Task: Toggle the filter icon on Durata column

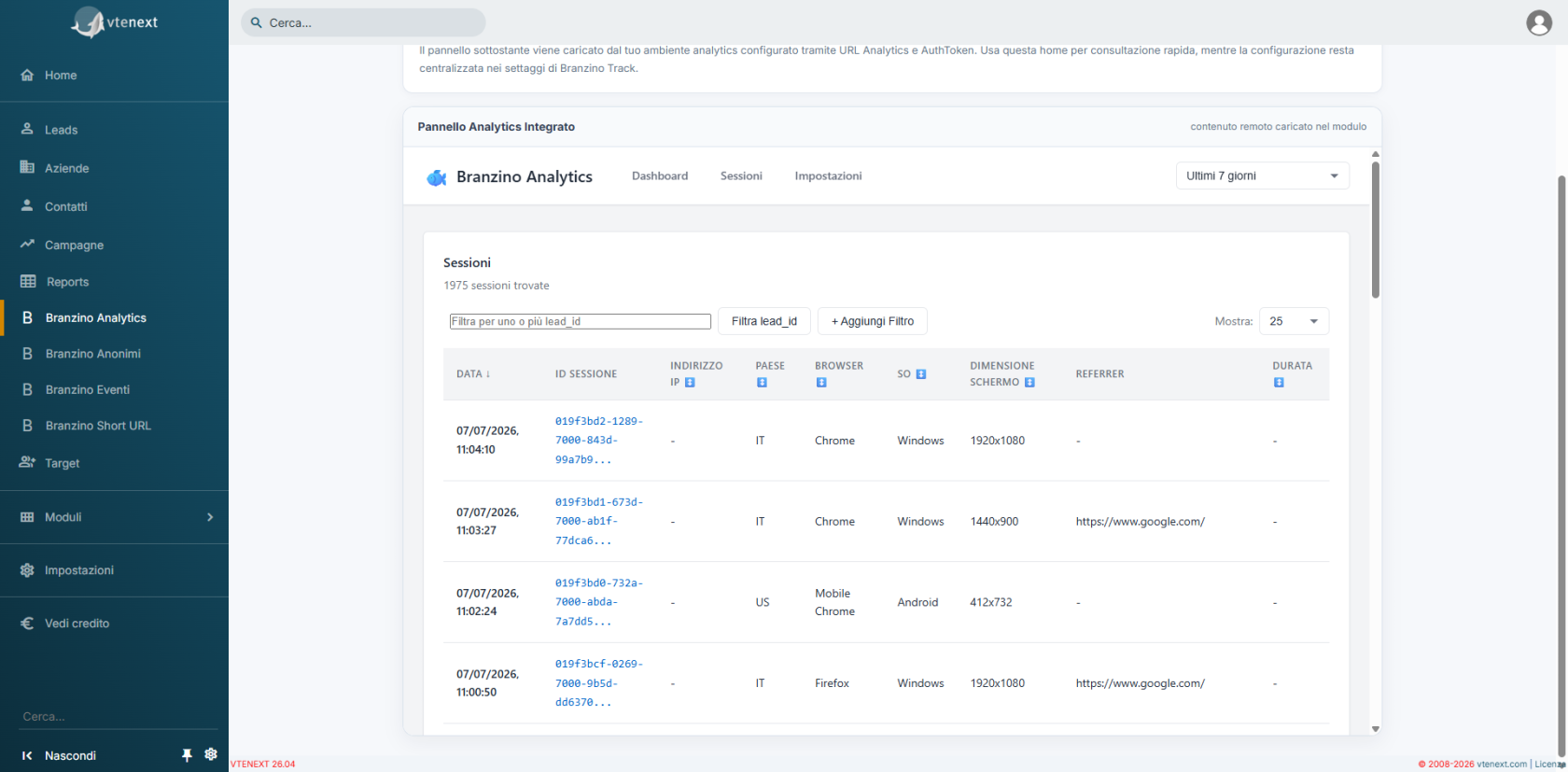Action: tap(1279, 383)
